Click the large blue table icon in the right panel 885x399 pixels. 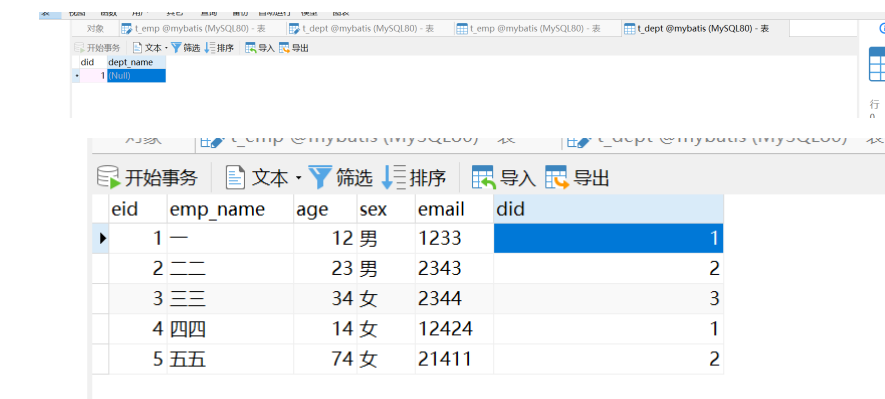coord(877,64)
